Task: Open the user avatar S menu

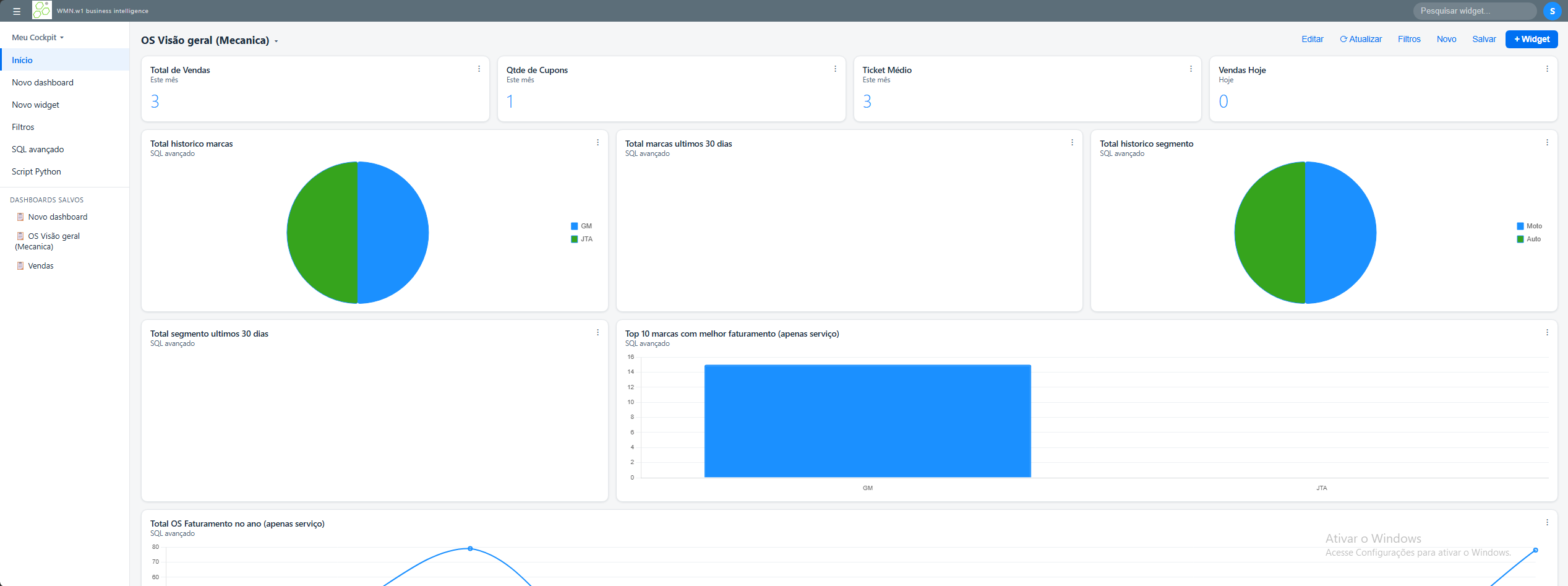Action: (x=1553, y=11)
